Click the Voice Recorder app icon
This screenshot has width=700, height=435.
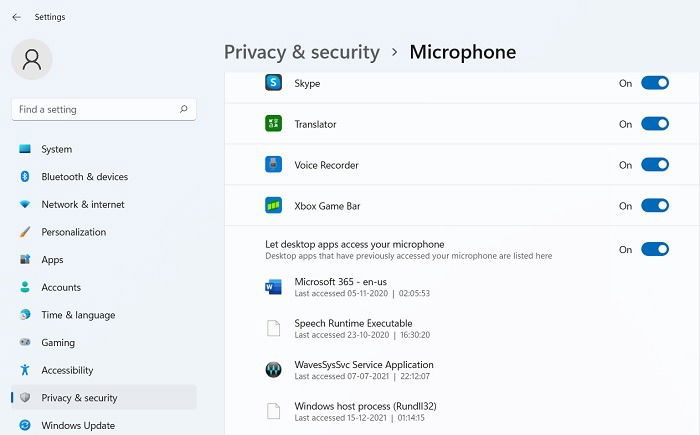pos(273,164)
